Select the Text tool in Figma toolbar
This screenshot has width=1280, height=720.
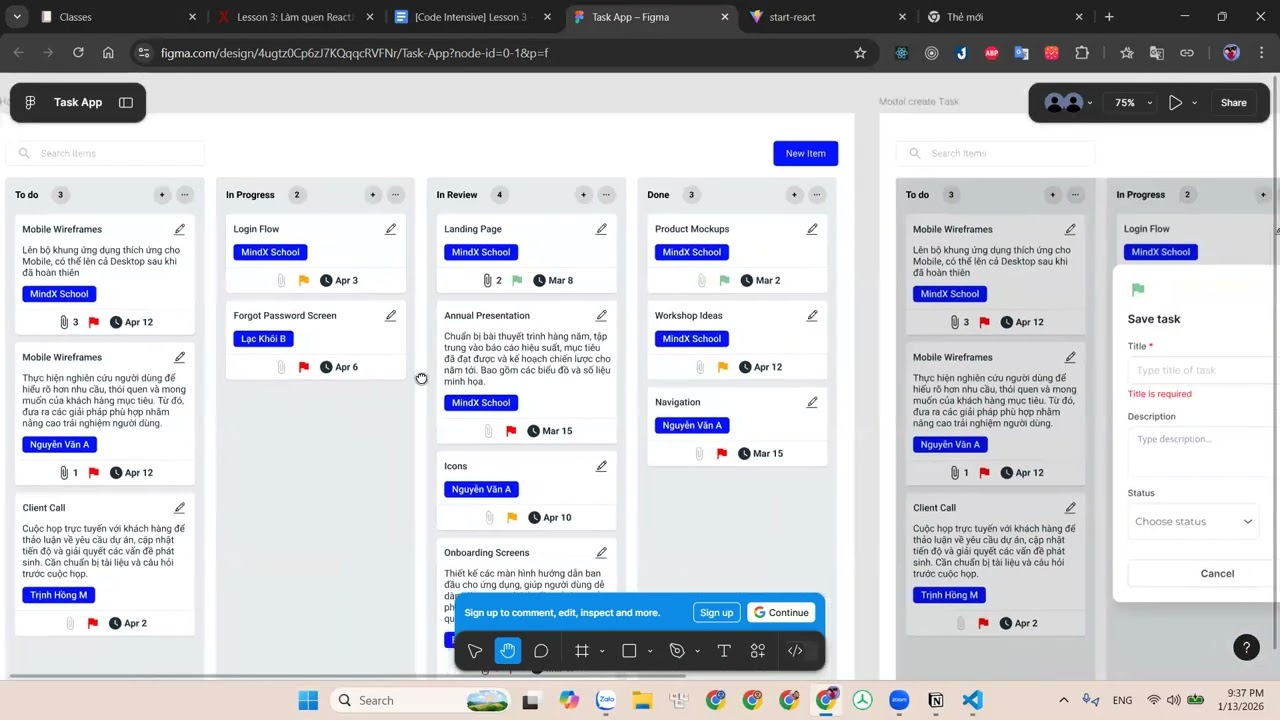point(724,651)
